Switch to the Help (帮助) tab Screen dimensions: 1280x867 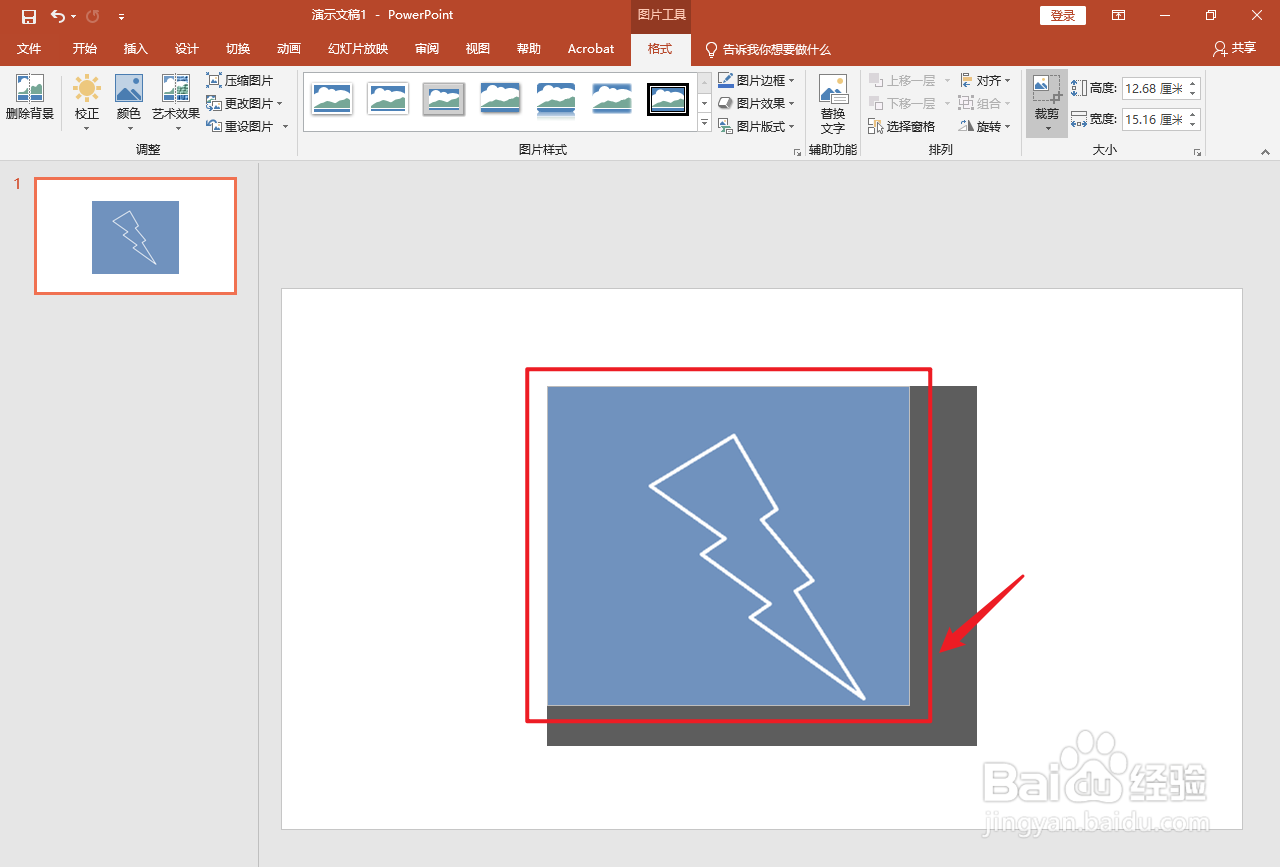[x=529, y=49]
